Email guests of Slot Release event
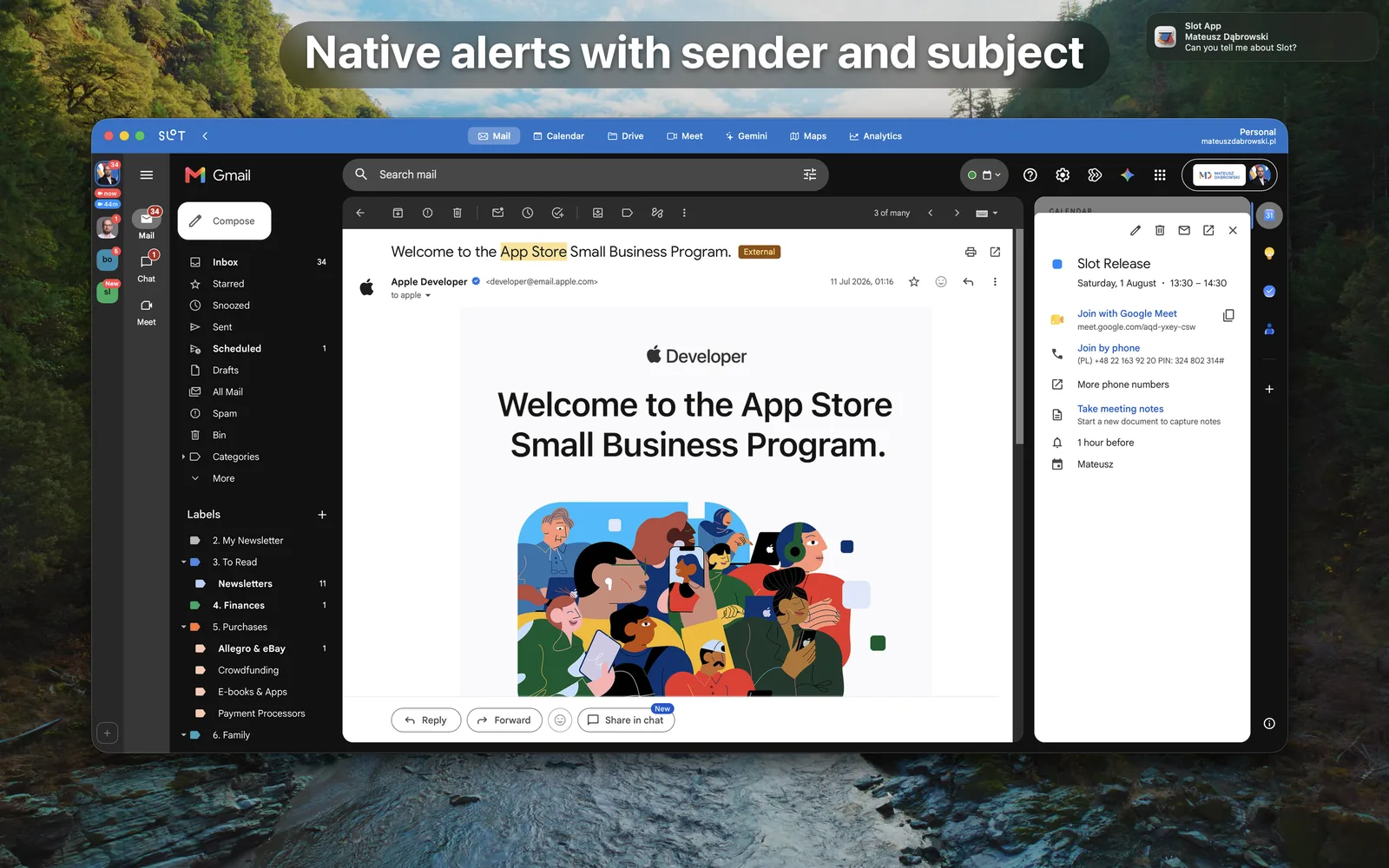The height and width of the screenshot is (868, 1389). coord(1184,230)
